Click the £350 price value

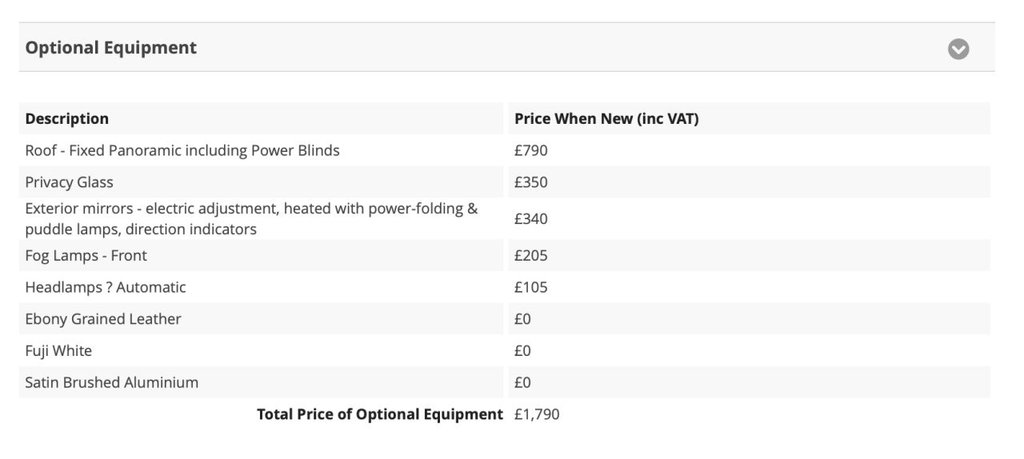point(531,182)
